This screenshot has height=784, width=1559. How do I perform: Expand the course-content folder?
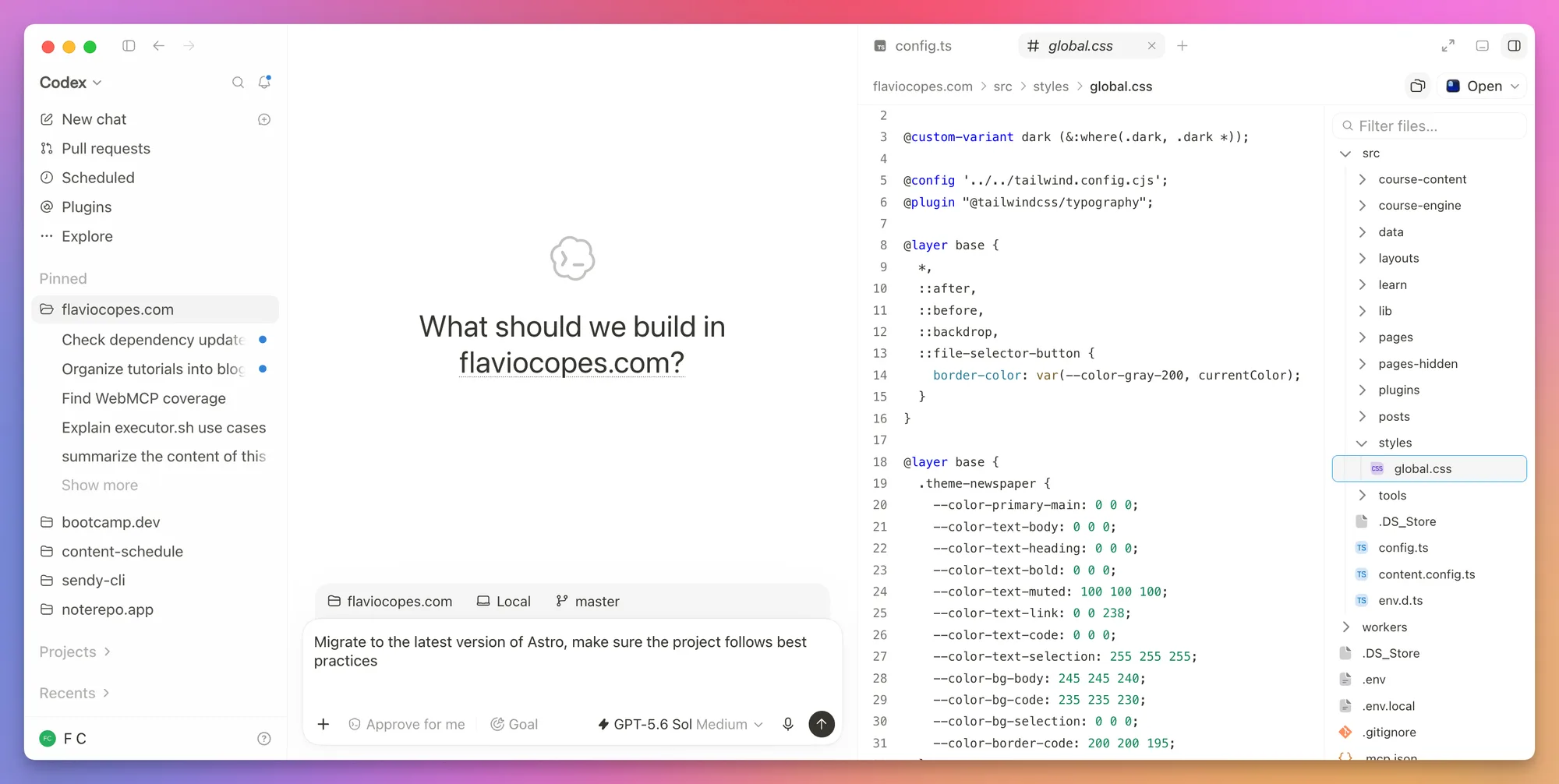[1362, 179]
